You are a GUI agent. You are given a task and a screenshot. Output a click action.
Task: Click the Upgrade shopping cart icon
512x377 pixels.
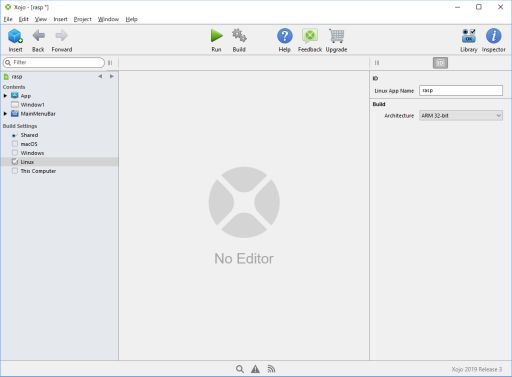(337, 36)
